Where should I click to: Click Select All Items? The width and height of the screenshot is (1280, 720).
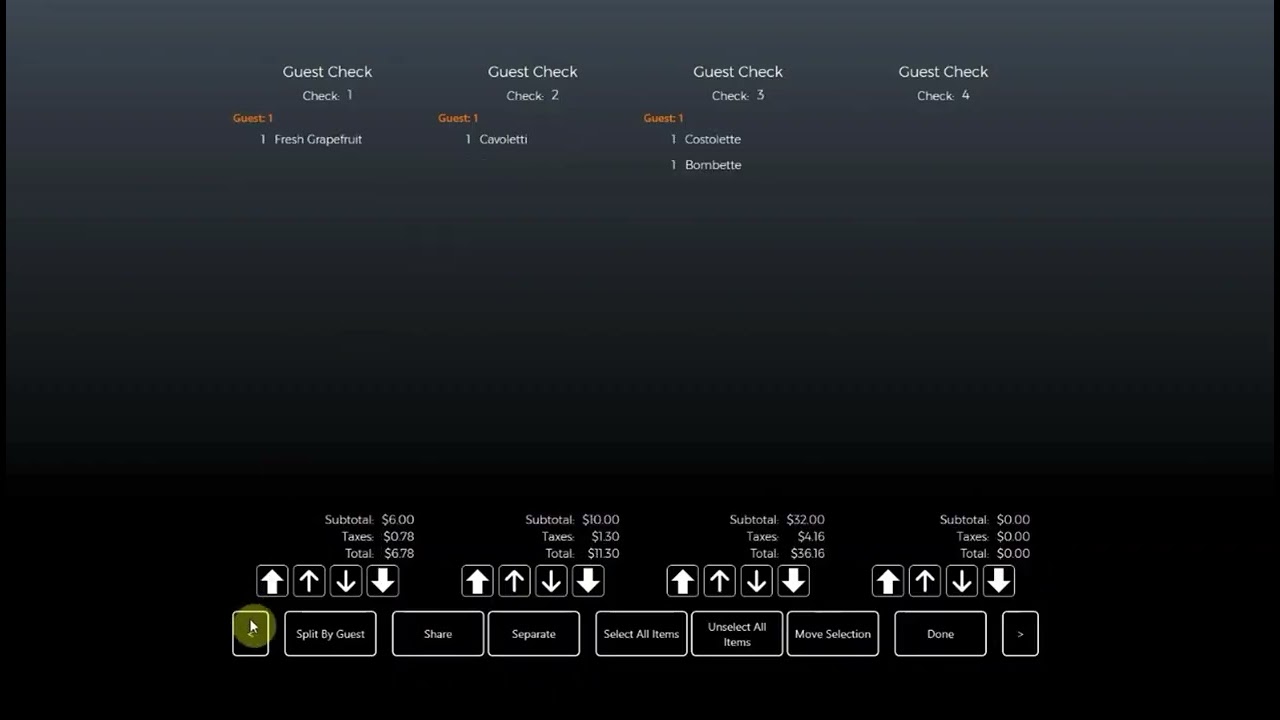[x=641, y=634]
